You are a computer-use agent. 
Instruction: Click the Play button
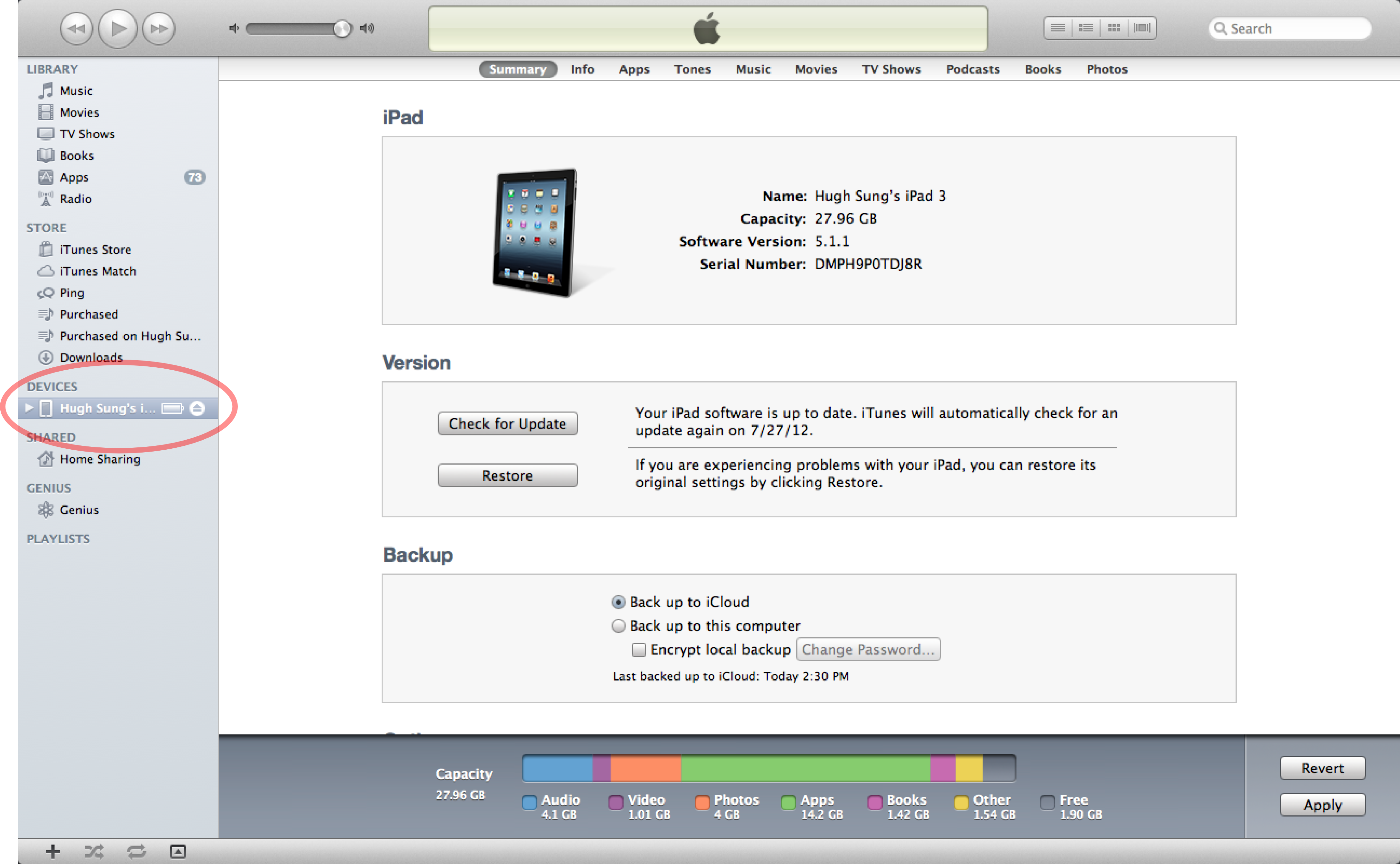coord(118,28)
